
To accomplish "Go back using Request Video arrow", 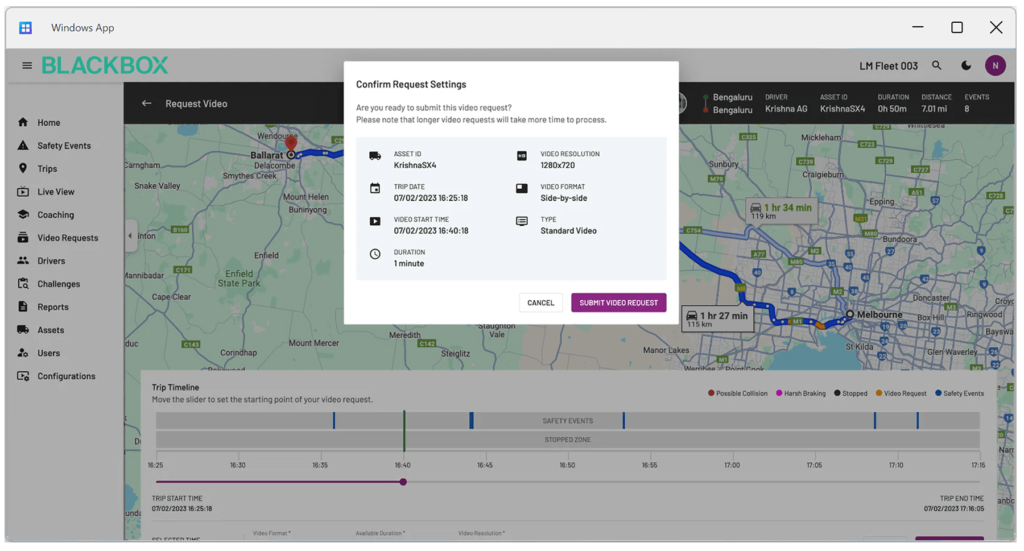I will click(146, 103).
